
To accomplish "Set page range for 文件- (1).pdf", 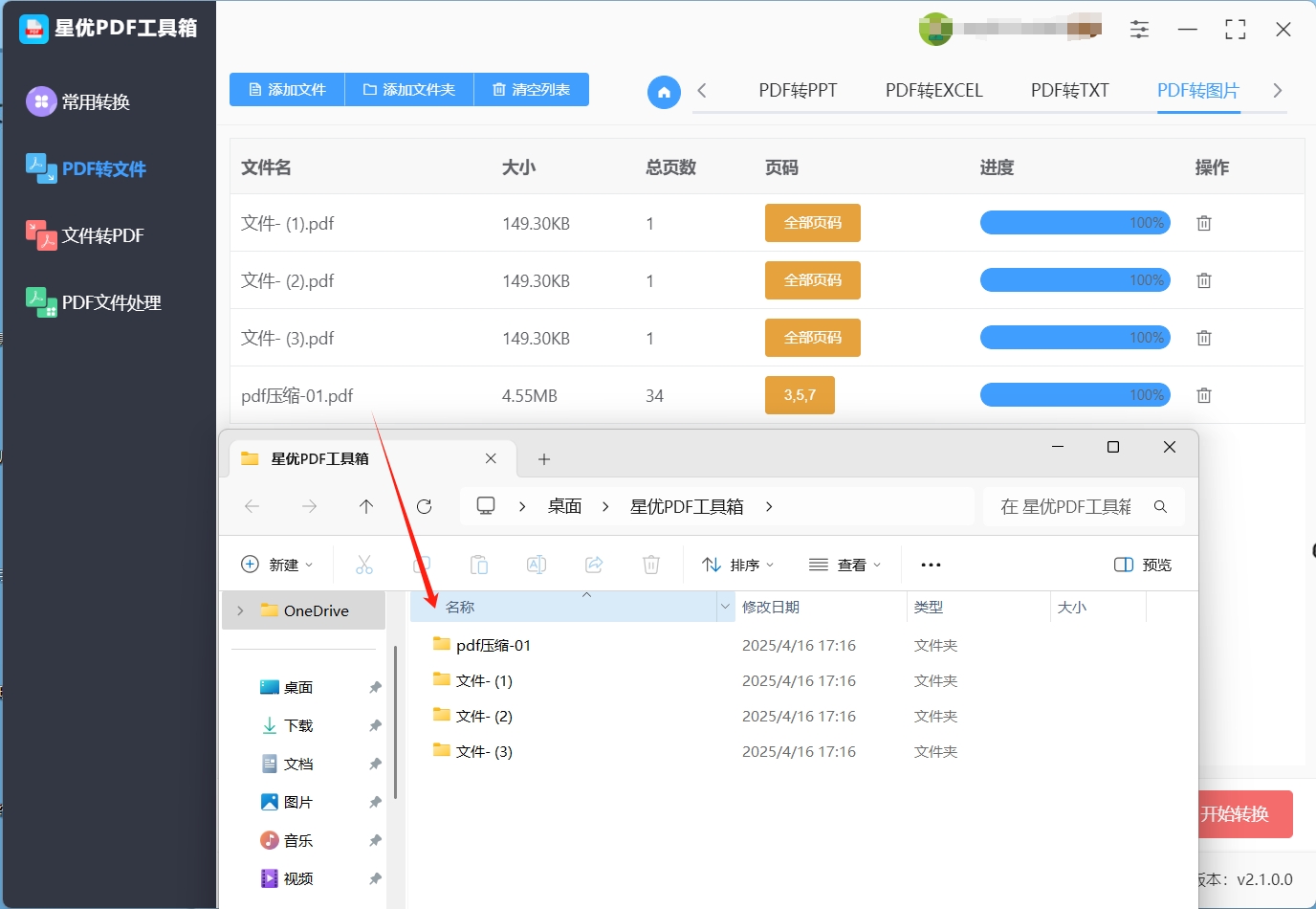I will (x=813, y=223).
